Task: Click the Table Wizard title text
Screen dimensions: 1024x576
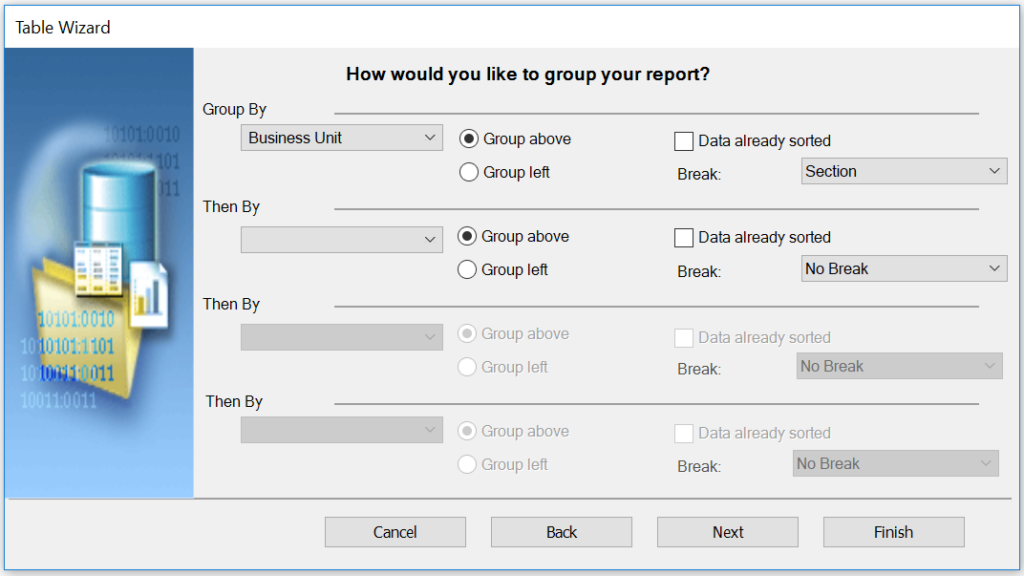Action: (63, 27)
